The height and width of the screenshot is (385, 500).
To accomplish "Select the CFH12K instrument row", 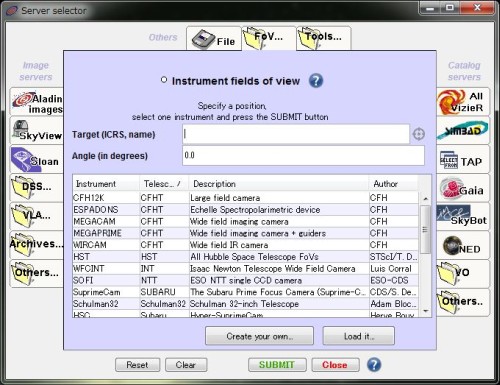I will pos(245,198).
